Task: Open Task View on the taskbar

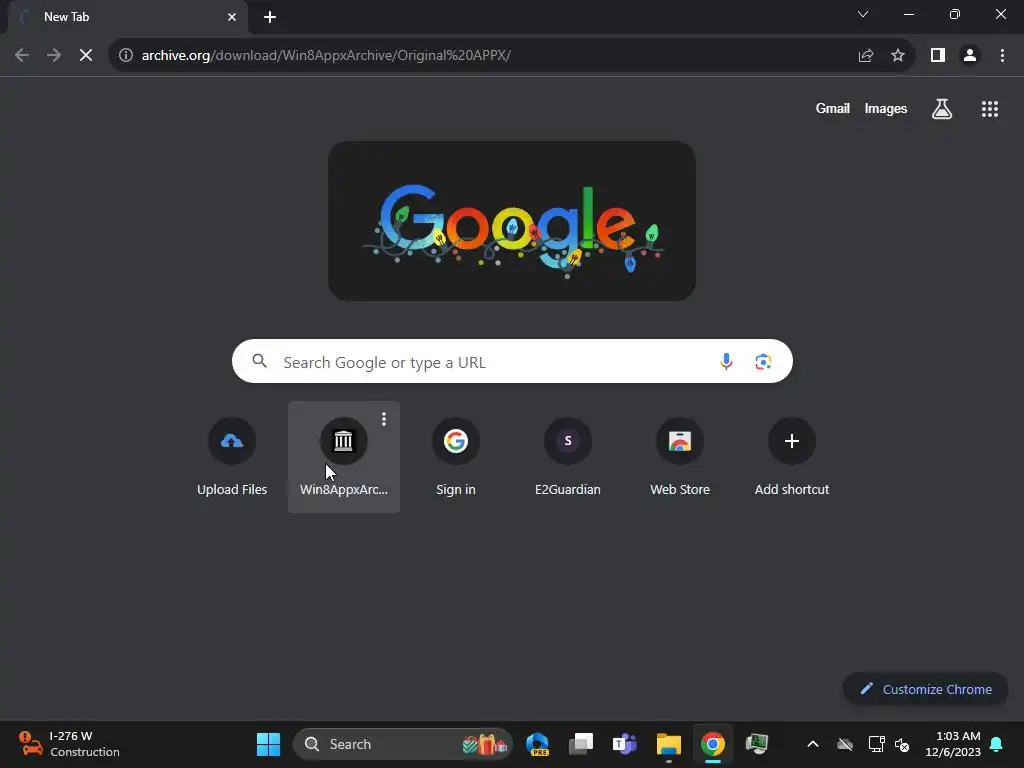Action: point(581,744)
